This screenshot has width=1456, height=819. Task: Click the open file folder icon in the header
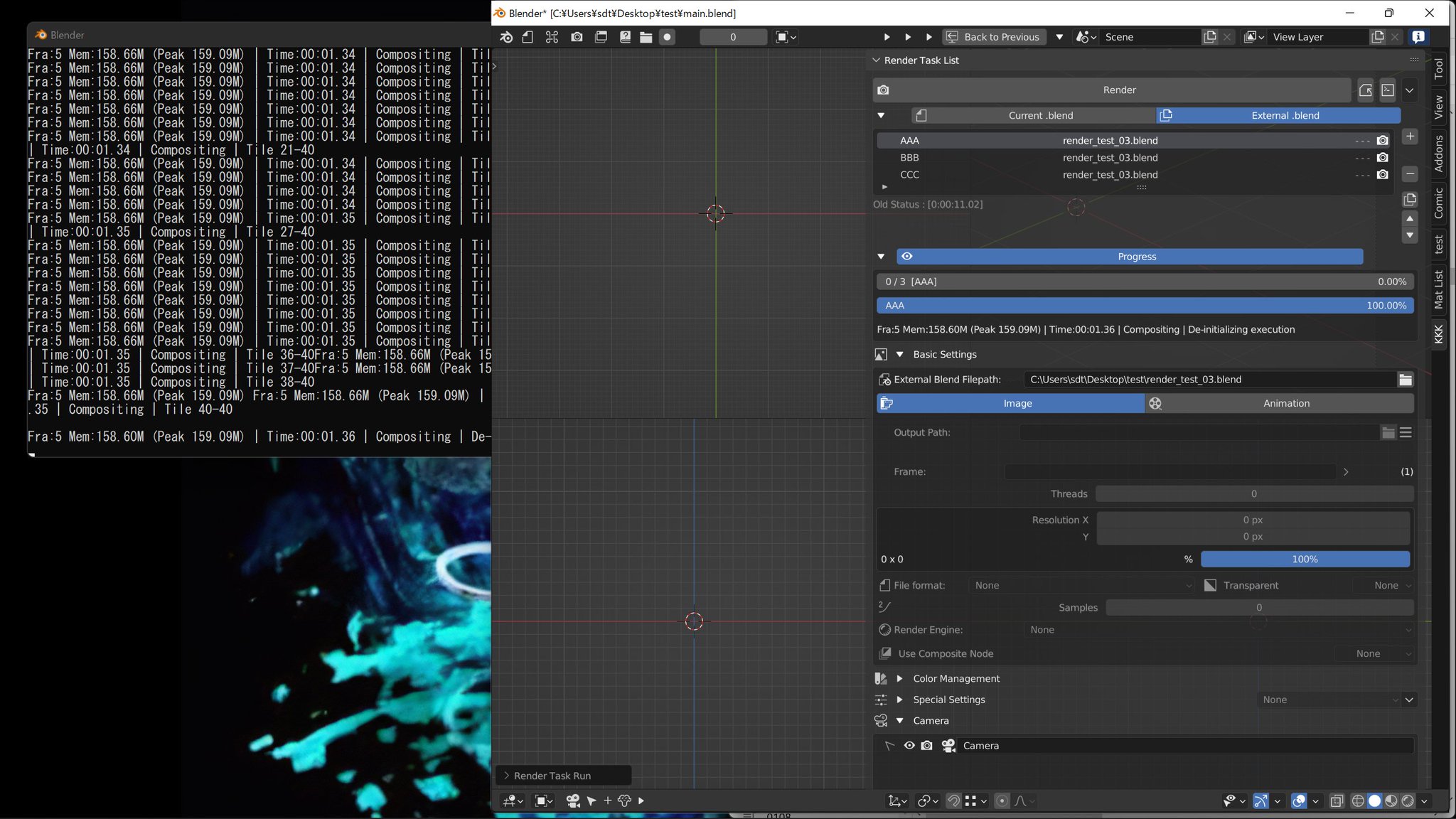pyautogui.click(x=646, y=37)
